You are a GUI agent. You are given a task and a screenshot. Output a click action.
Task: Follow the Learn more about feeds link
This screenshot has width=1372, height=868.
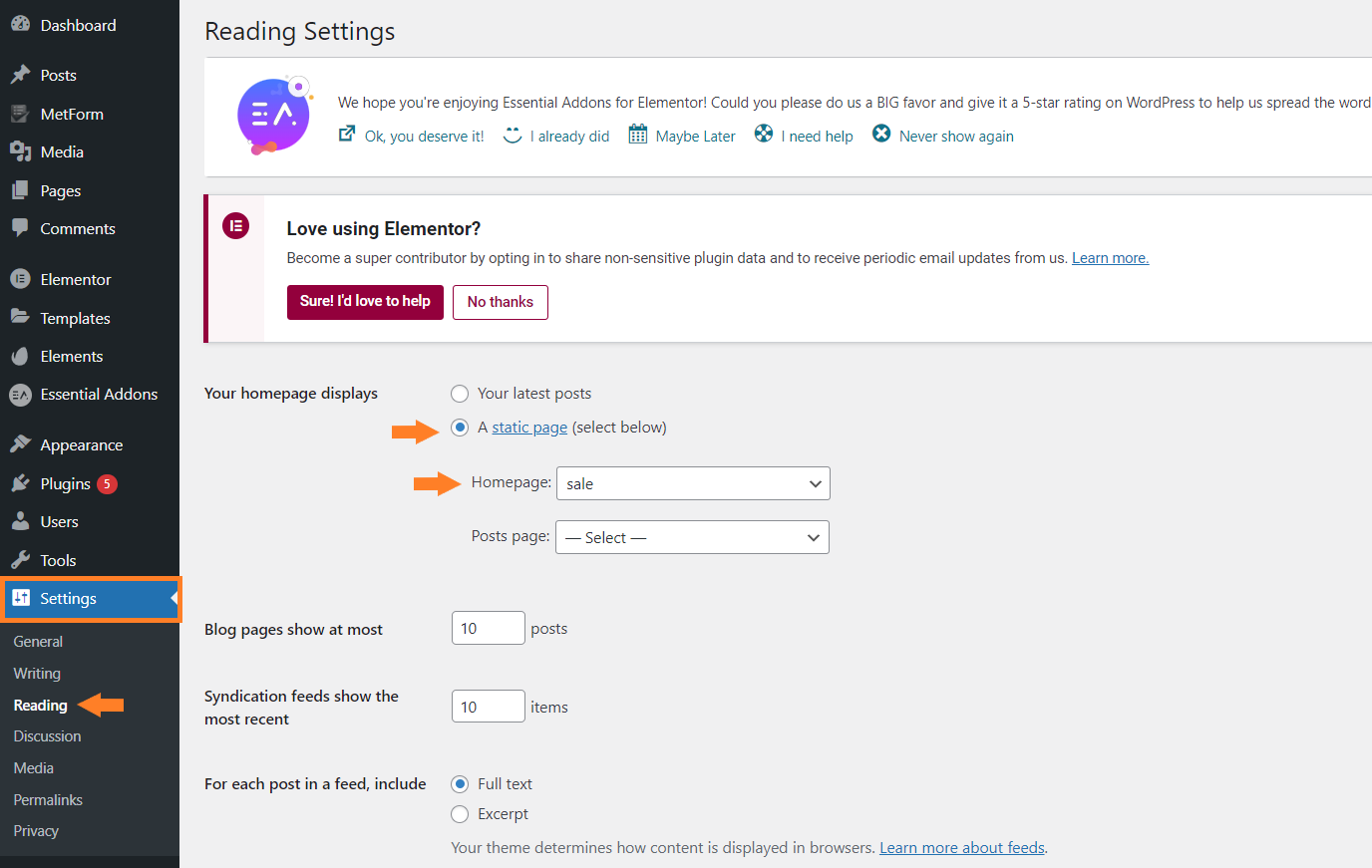pos(962,848)
